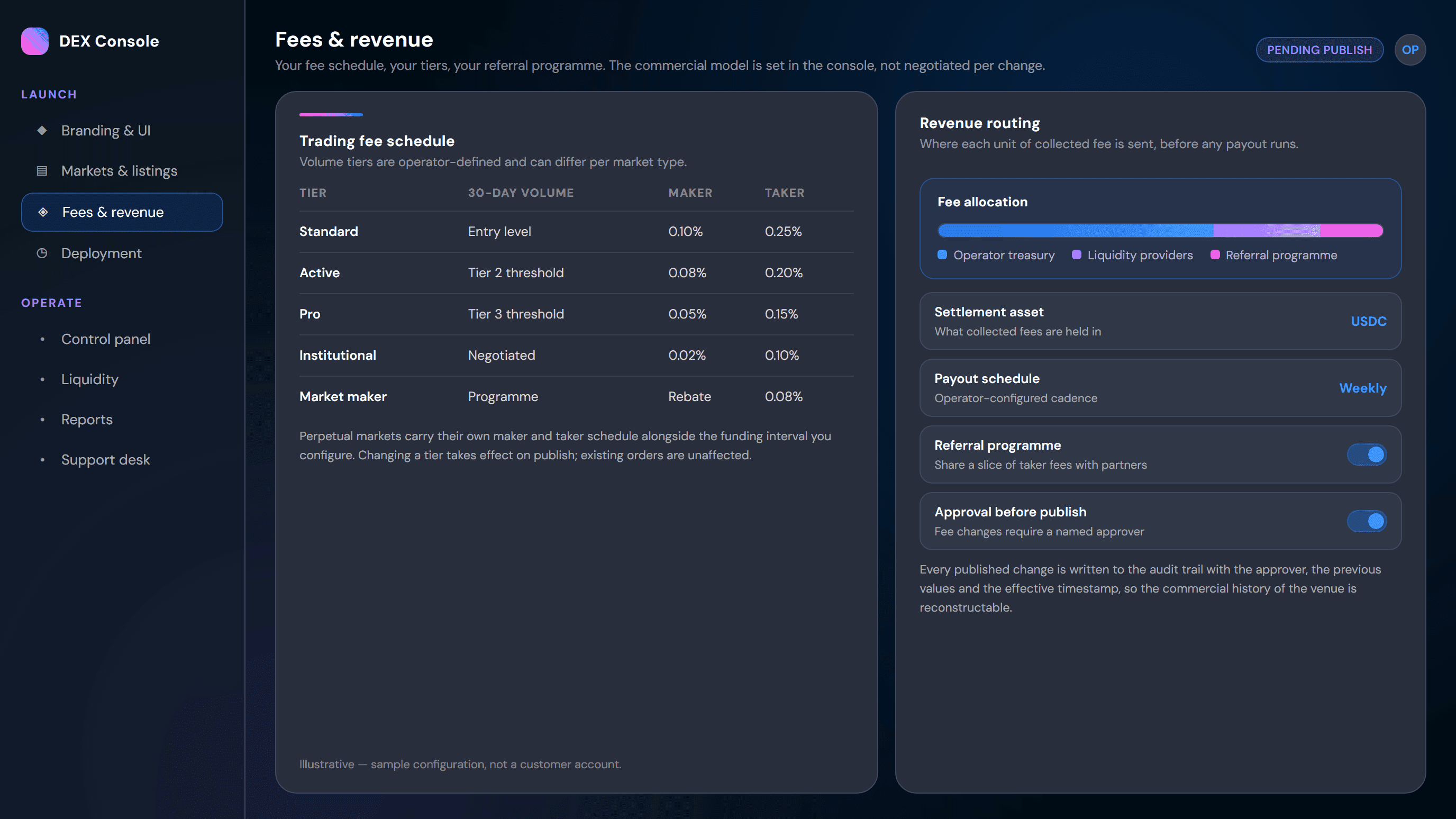
Task: Open the OP user avatar
Action: 1409,50
